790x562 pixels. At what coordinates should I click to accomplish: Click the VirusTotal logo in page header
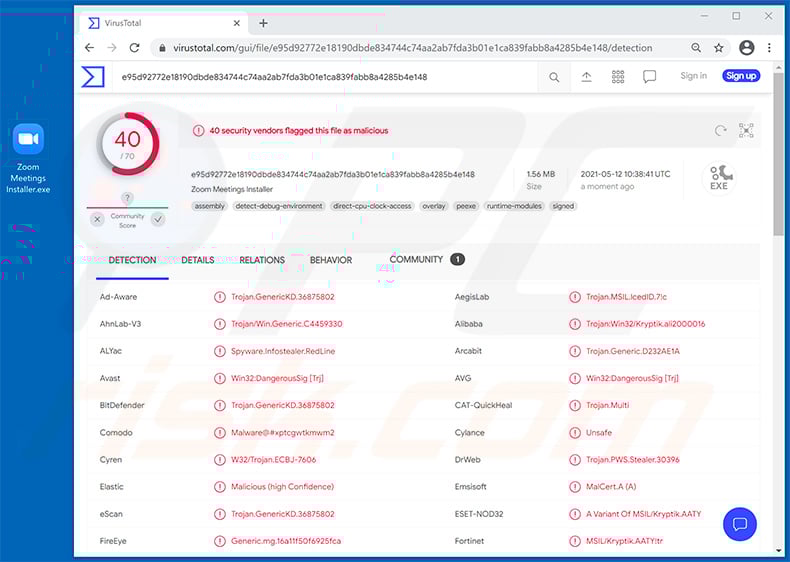[93, 77]
